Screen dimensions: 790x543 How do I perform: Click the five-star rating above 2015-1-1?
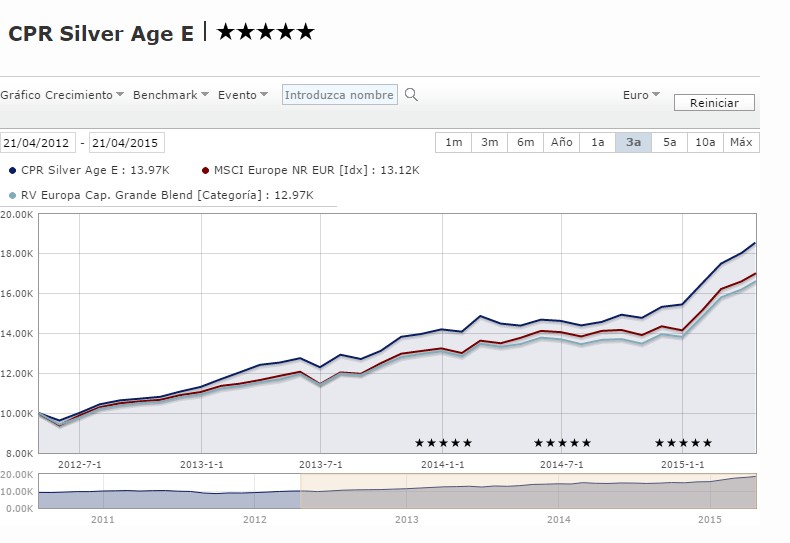pos(683,443)
